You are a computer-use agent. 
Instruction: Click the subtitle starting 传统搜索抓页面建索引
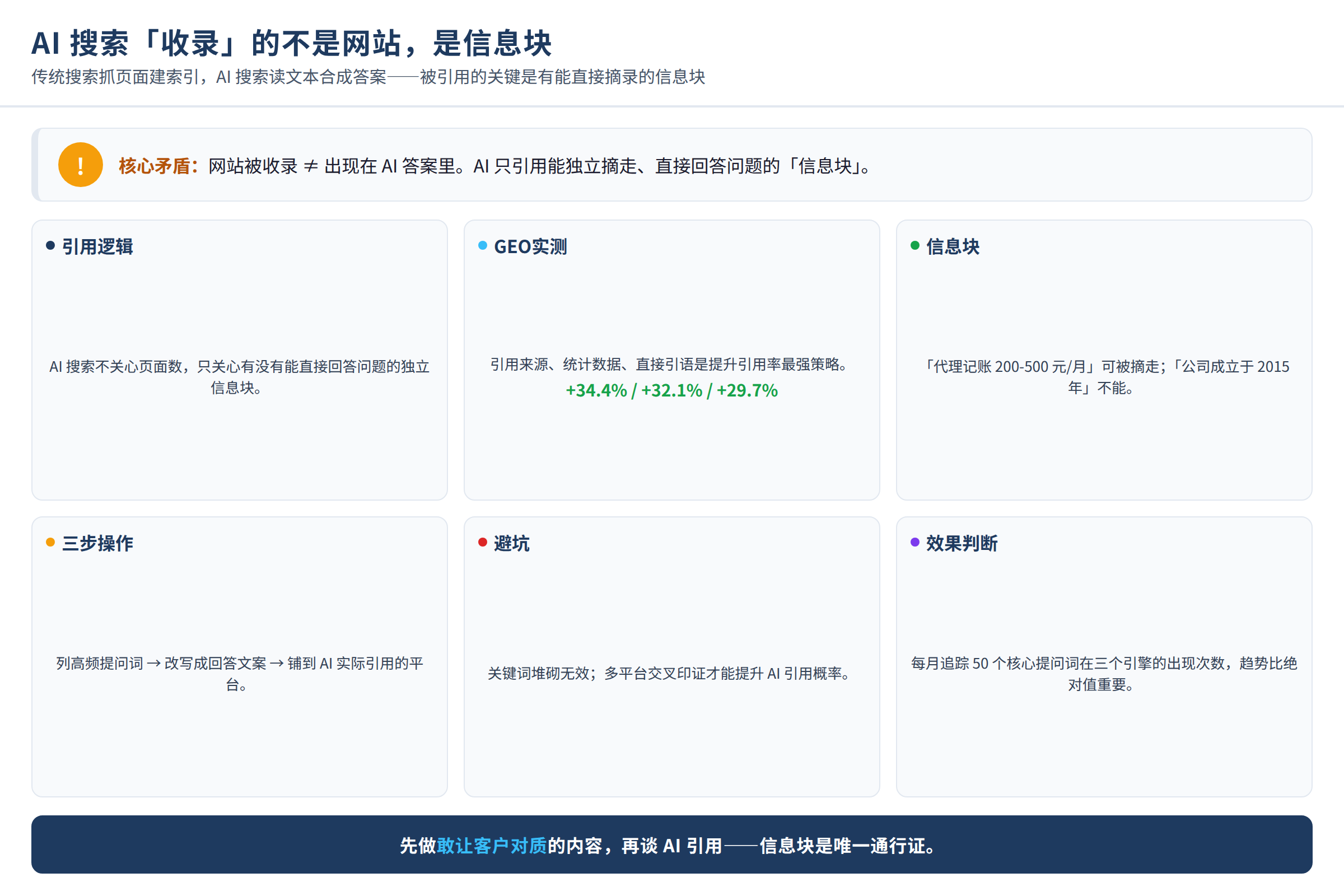[368, 77]
